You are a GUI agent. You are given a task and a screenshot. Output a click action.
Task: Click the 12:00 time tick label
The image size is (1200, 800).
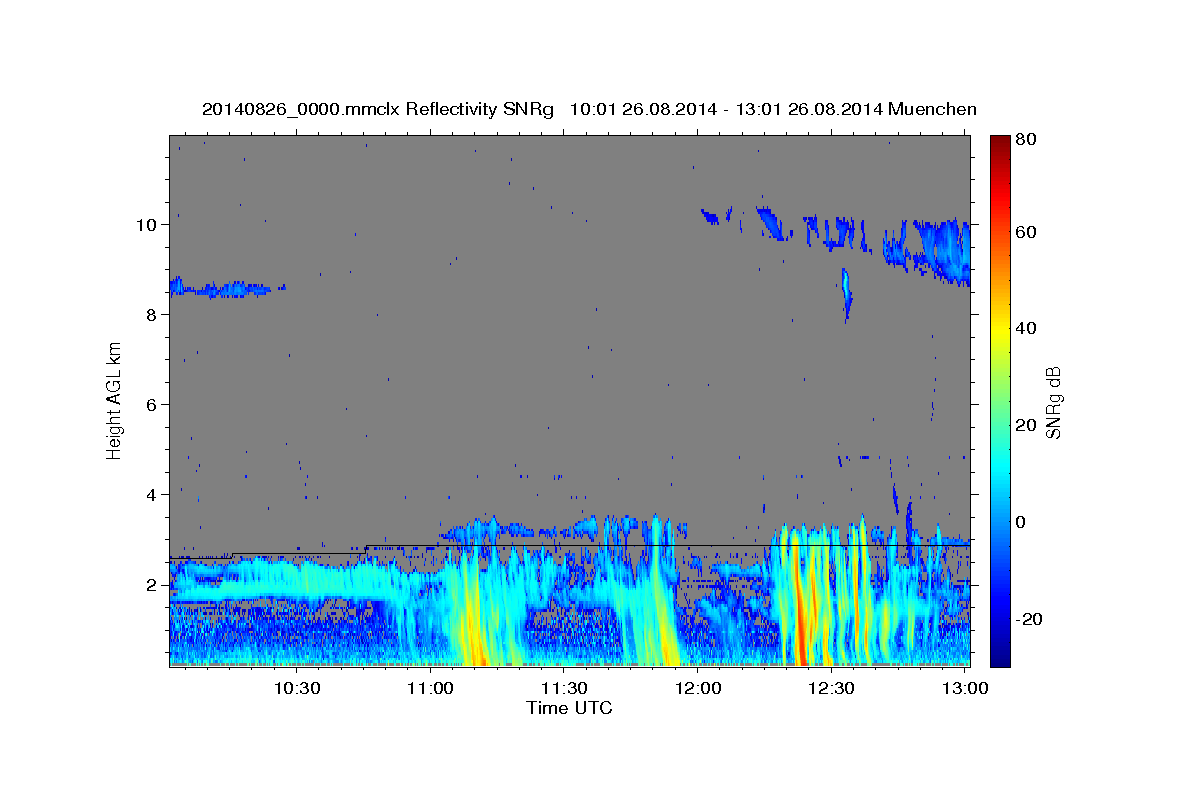[x=699, y=688]
